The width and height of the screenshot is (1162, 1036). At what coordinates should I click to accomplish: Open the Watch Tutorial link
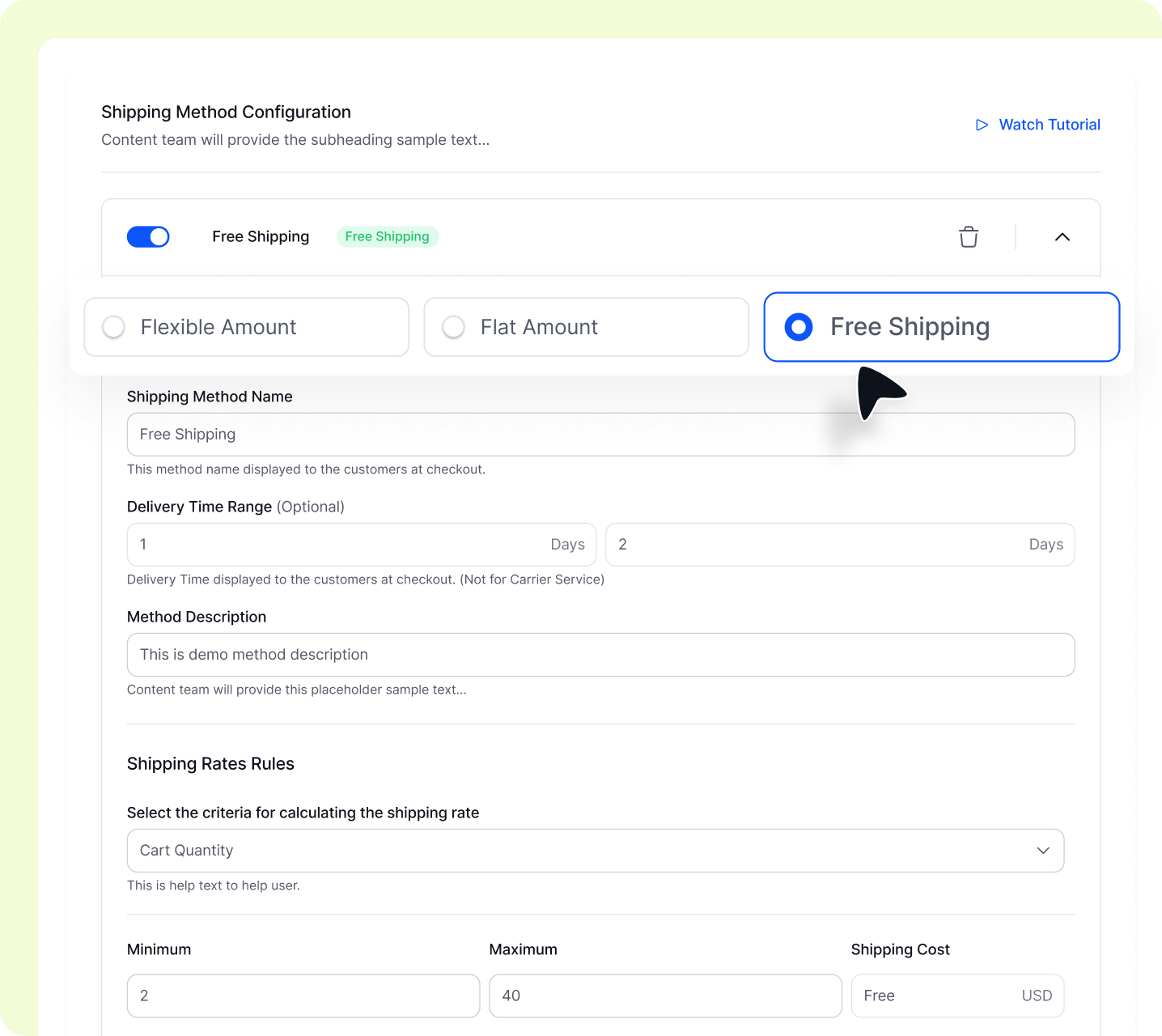[1049, 125]
